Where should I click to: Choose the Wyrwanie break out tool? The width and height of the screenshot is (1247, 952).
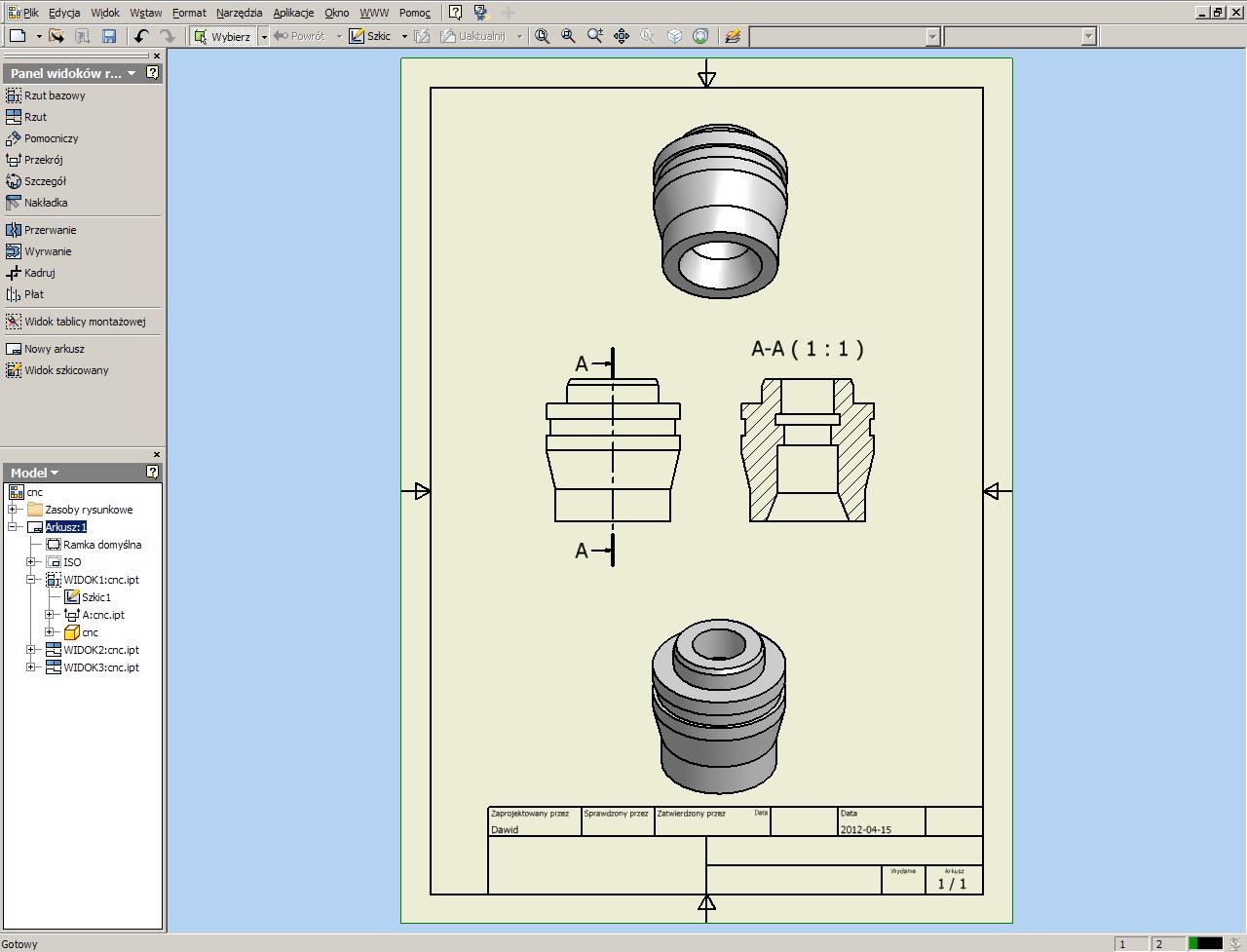[x=39, y=251]
